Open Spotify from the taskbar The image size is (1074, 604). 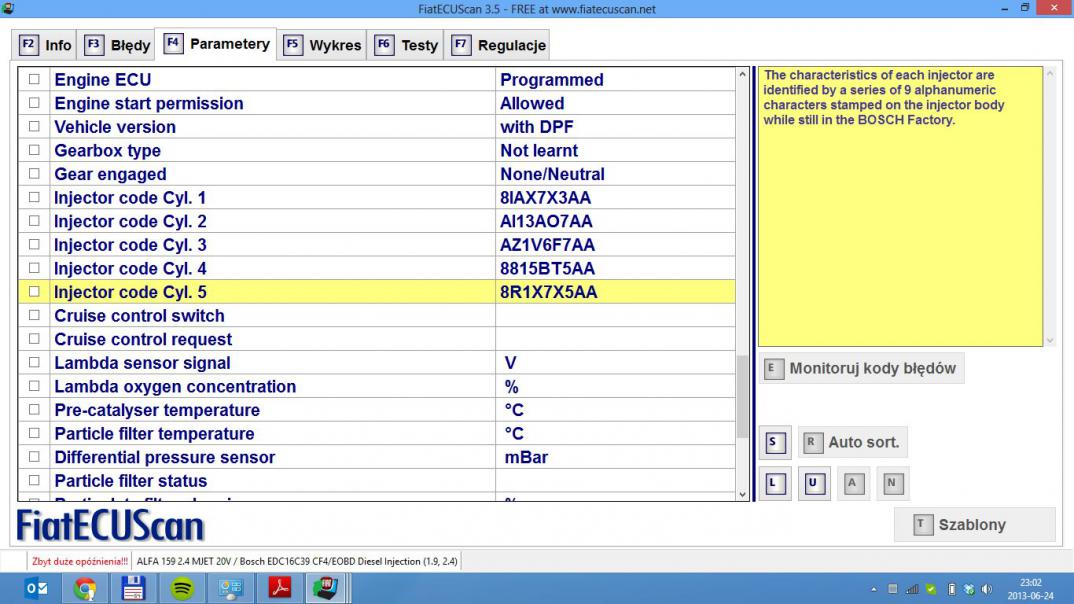click(182, 588)
